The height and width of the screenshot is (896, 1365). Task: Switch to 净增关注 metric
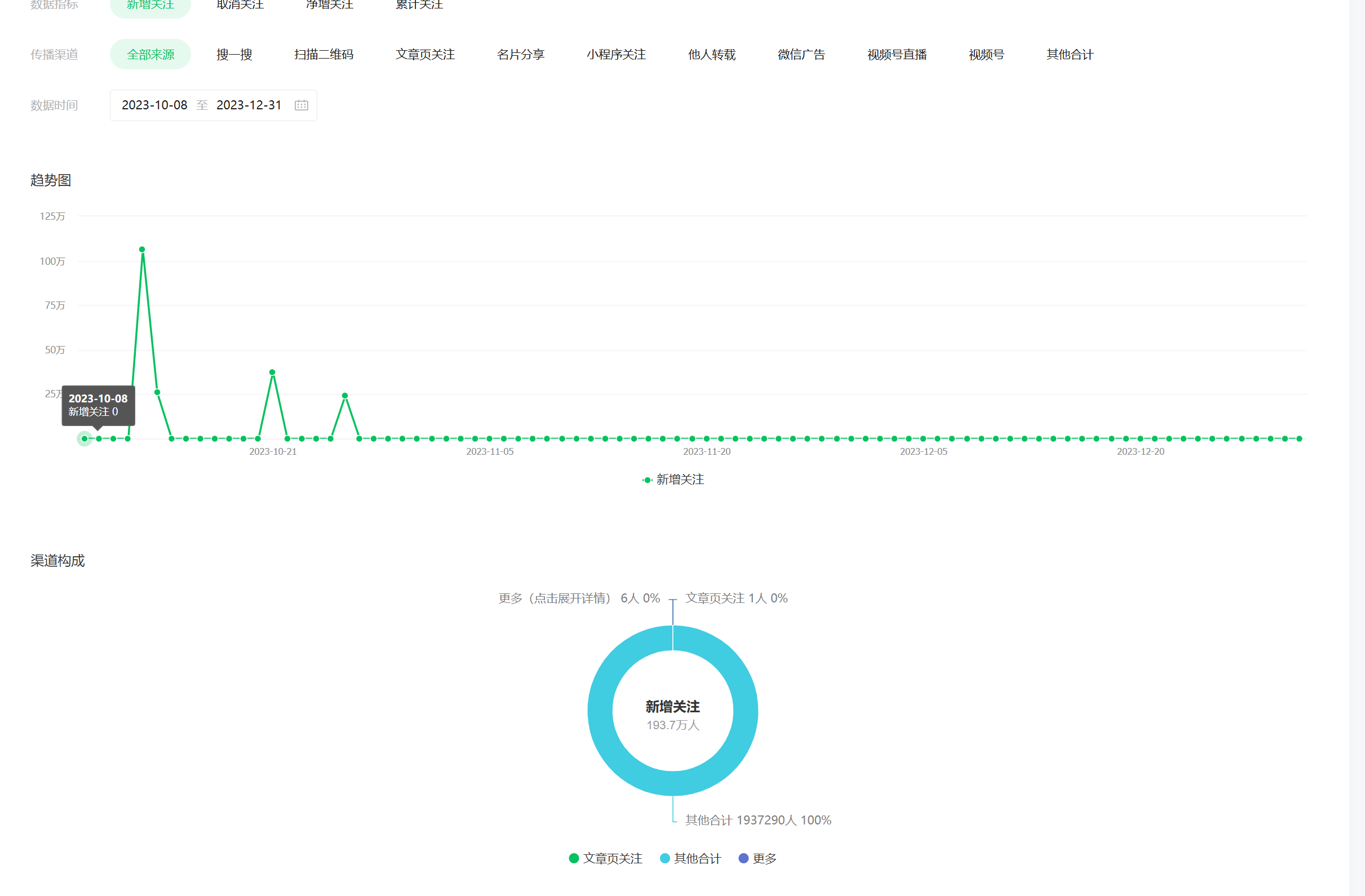(330, 6)
